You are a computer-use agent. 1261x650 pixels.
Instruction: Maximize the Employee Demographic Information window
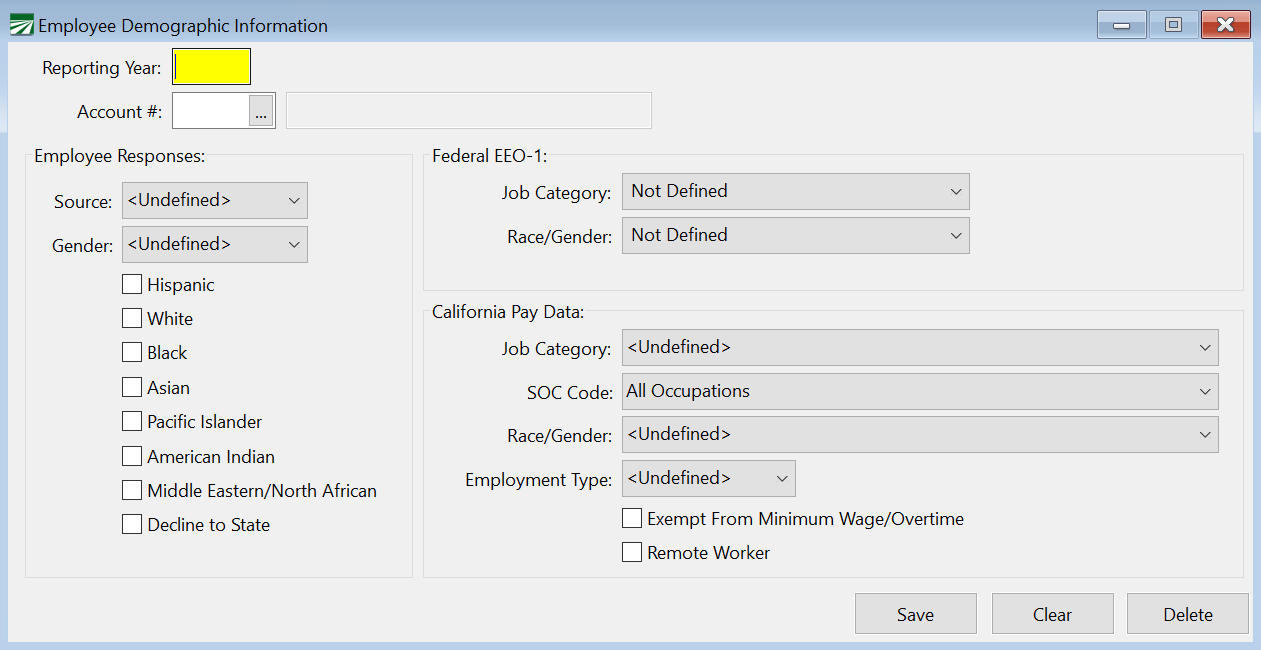pyautogui.click(x=1173, y=25)
